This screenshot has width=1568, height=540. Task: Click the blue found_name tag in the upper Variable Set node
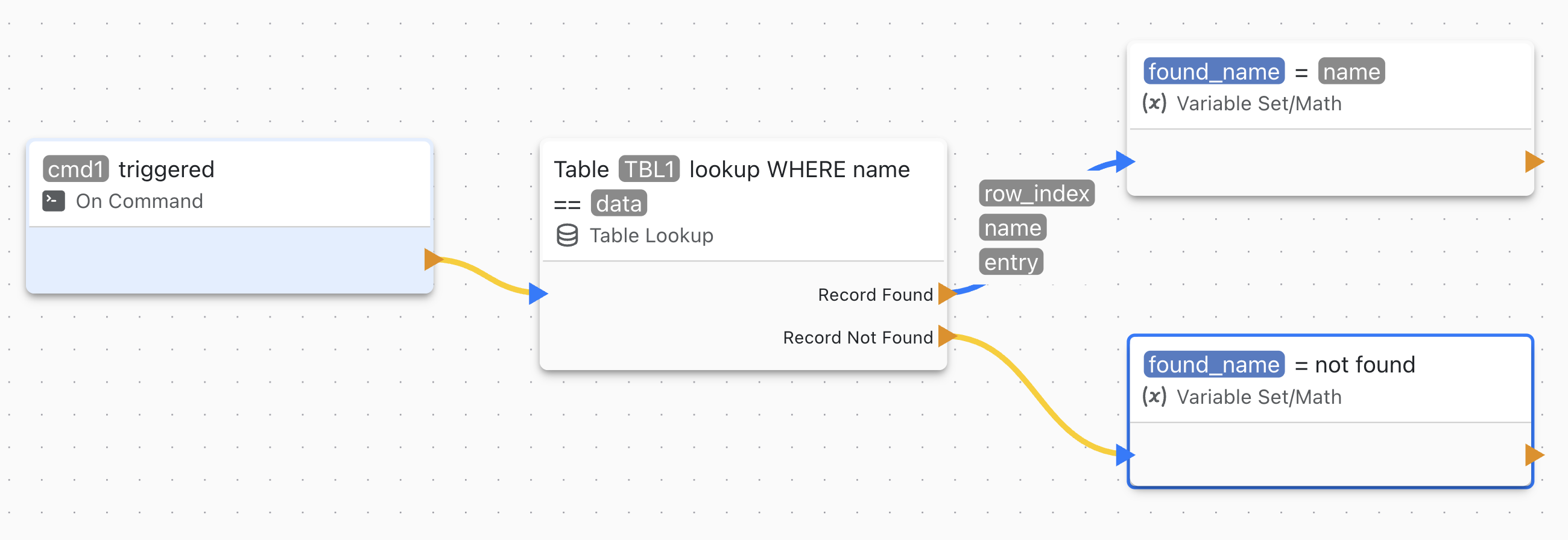coord(1214,72)
